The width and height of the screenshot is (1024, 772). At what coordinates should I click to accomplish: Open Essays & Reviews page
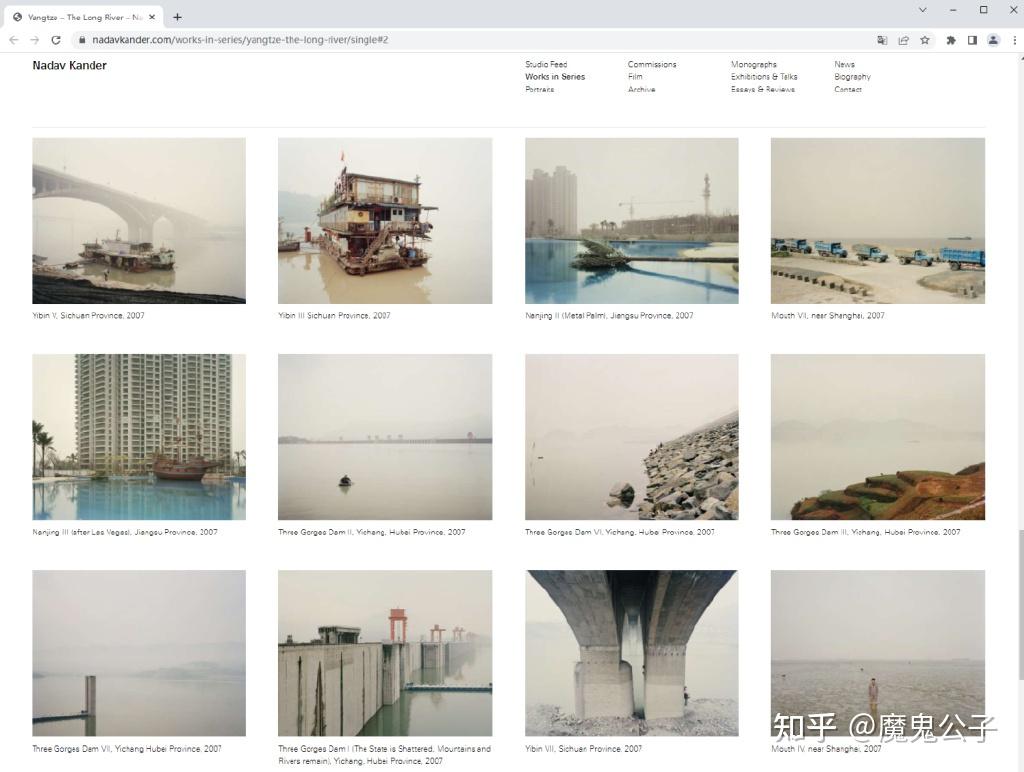(x=763, y=89)
